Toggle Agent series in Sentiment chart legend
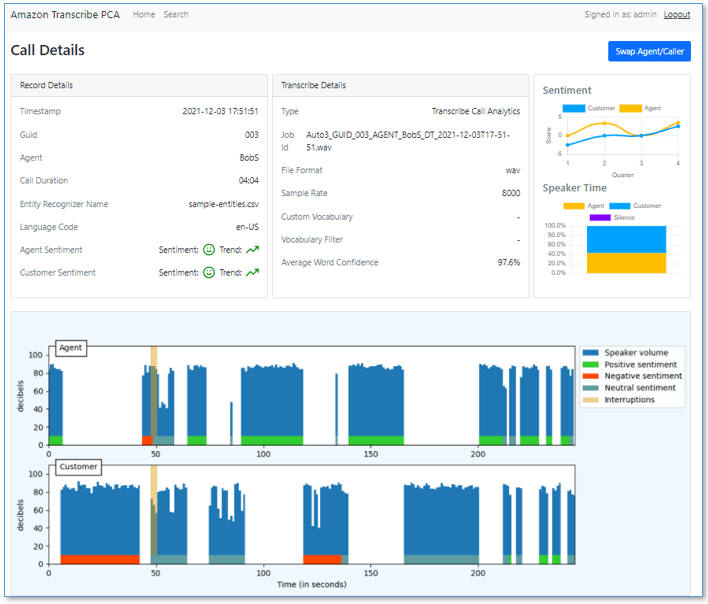708x604 pixels. point(640,108)
